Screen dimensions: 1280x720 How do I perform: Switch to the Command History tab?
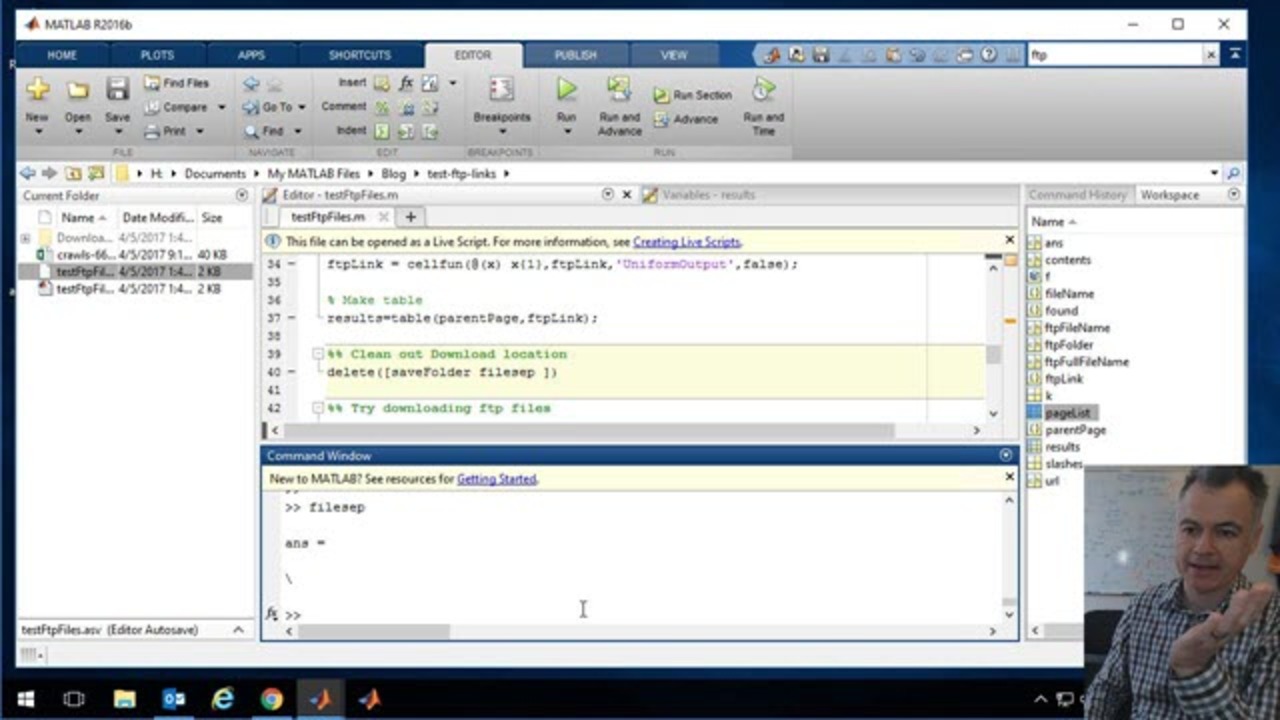tap(1077, 195)
